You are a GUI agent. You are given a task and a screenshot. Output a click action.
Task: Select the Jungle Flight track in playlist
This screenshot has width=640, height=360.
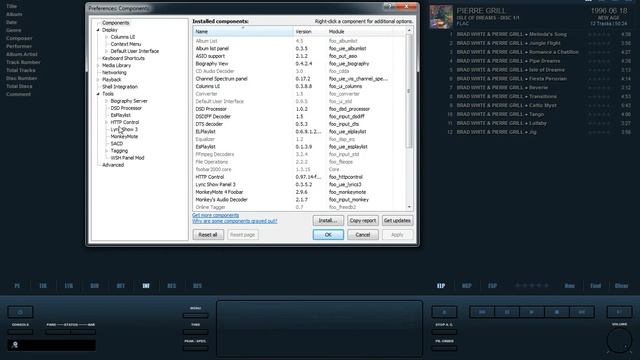coord(540,43)
